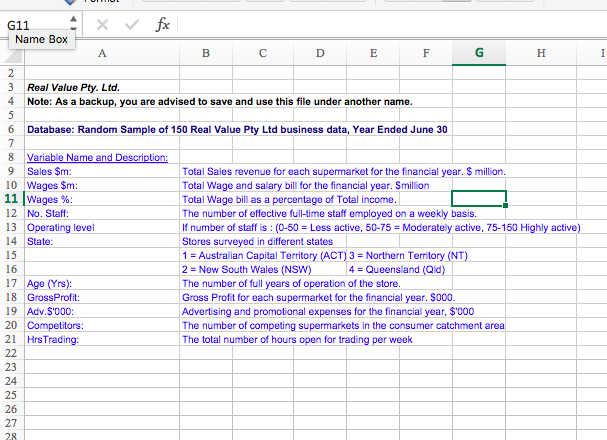Screen dimensions: 607x440
Task: Click the 'Age (Yrs):' cell
Action: pos(102,283)
